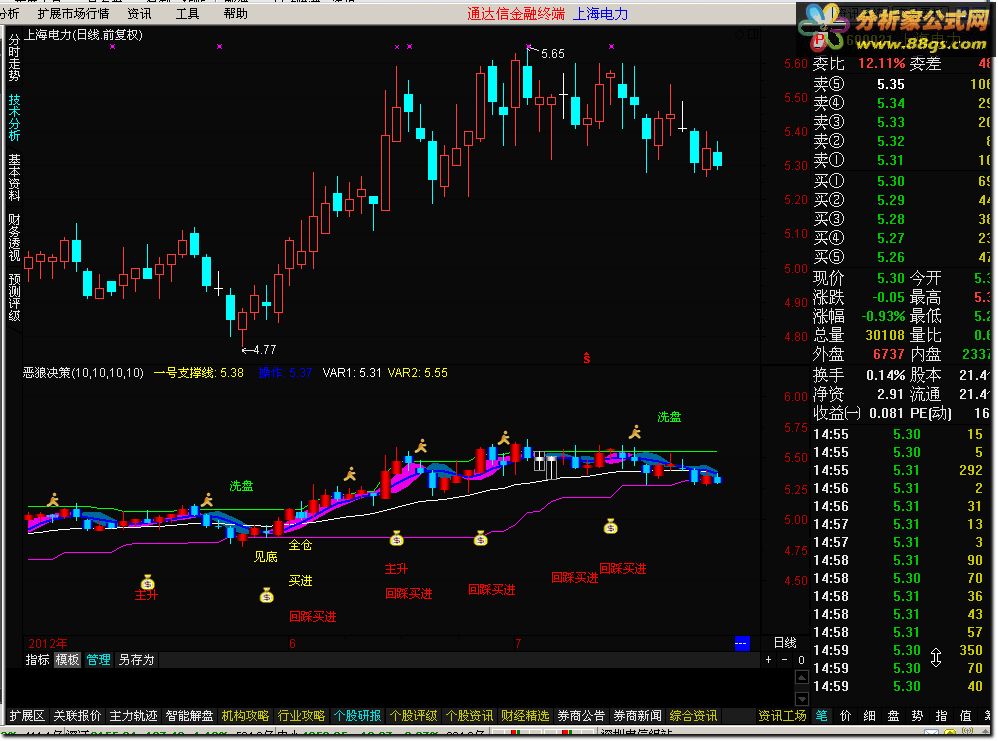Click the running man icon at far left of indicator
Viewport: 998px width, 741px height.
click(x=53, y=500)
